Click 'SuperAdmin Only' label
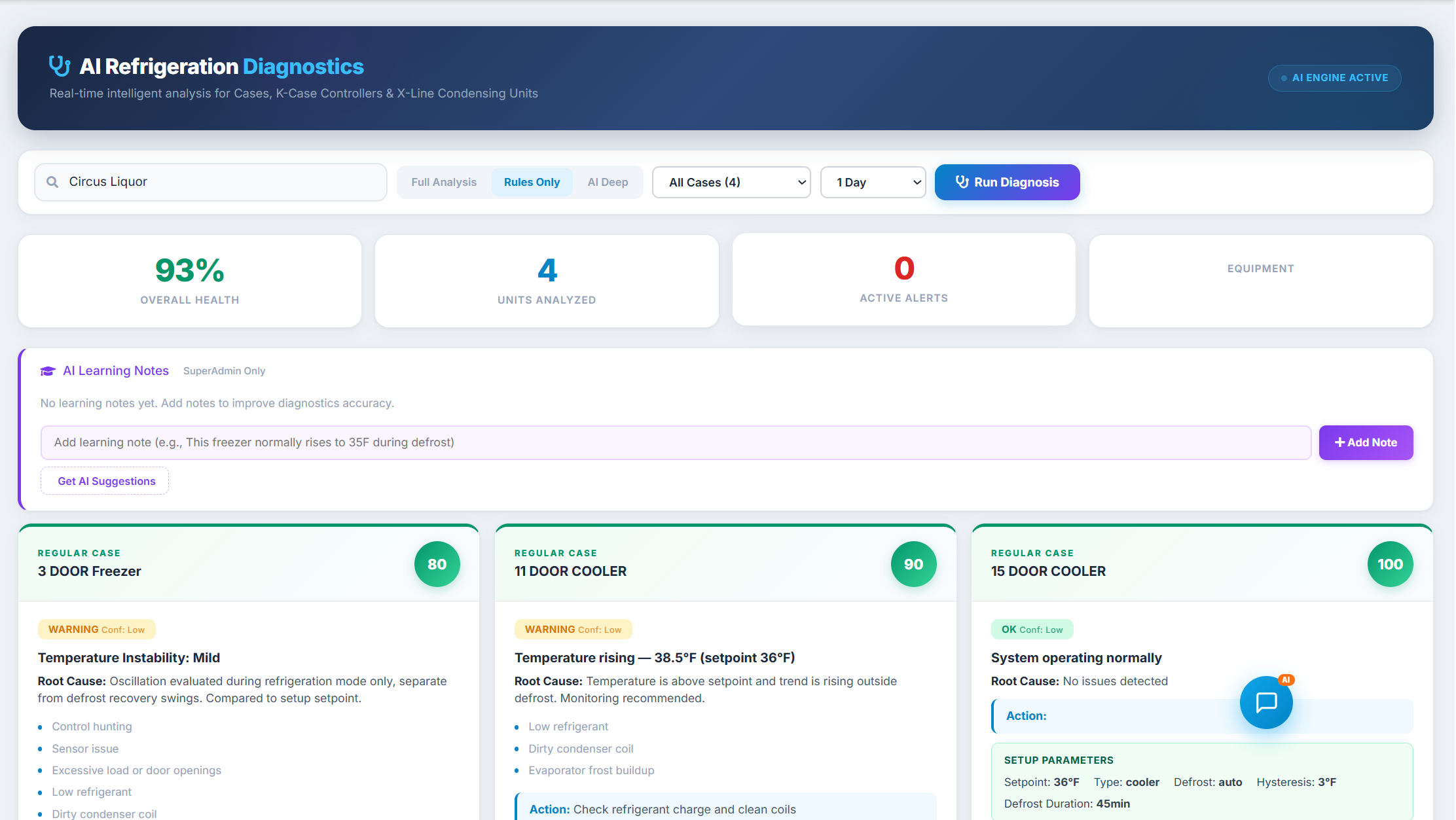Image resolution: width=1456 pixels, height=820 pixels. tap(224, 371)
